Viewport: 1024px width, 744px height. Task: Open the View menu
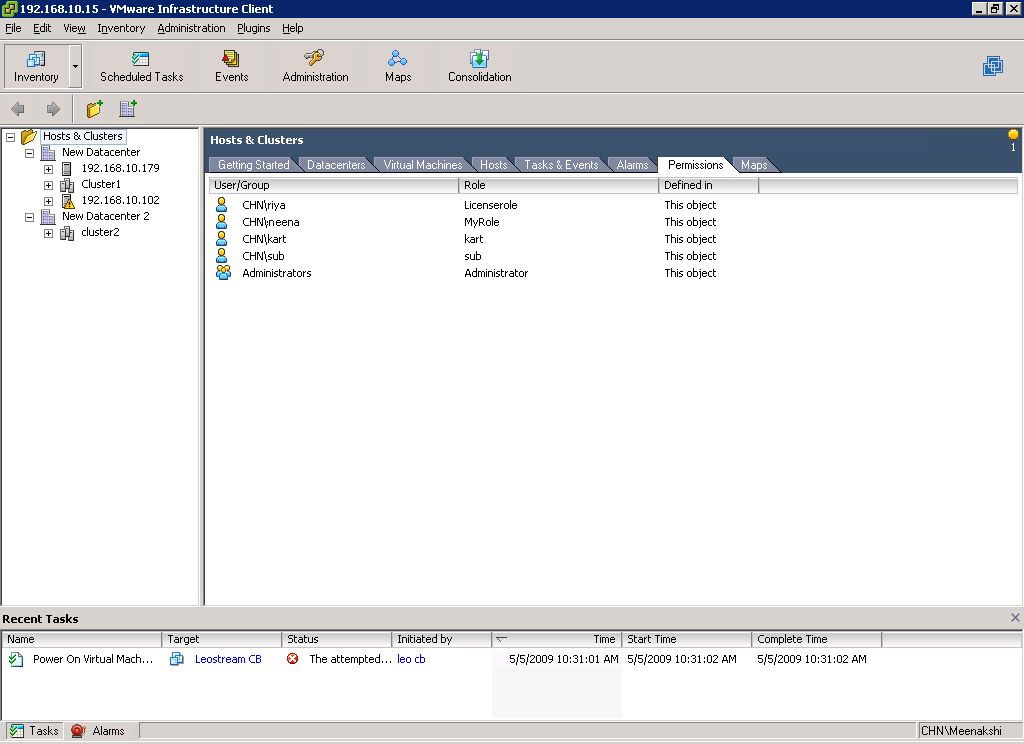tap(74, 28)
